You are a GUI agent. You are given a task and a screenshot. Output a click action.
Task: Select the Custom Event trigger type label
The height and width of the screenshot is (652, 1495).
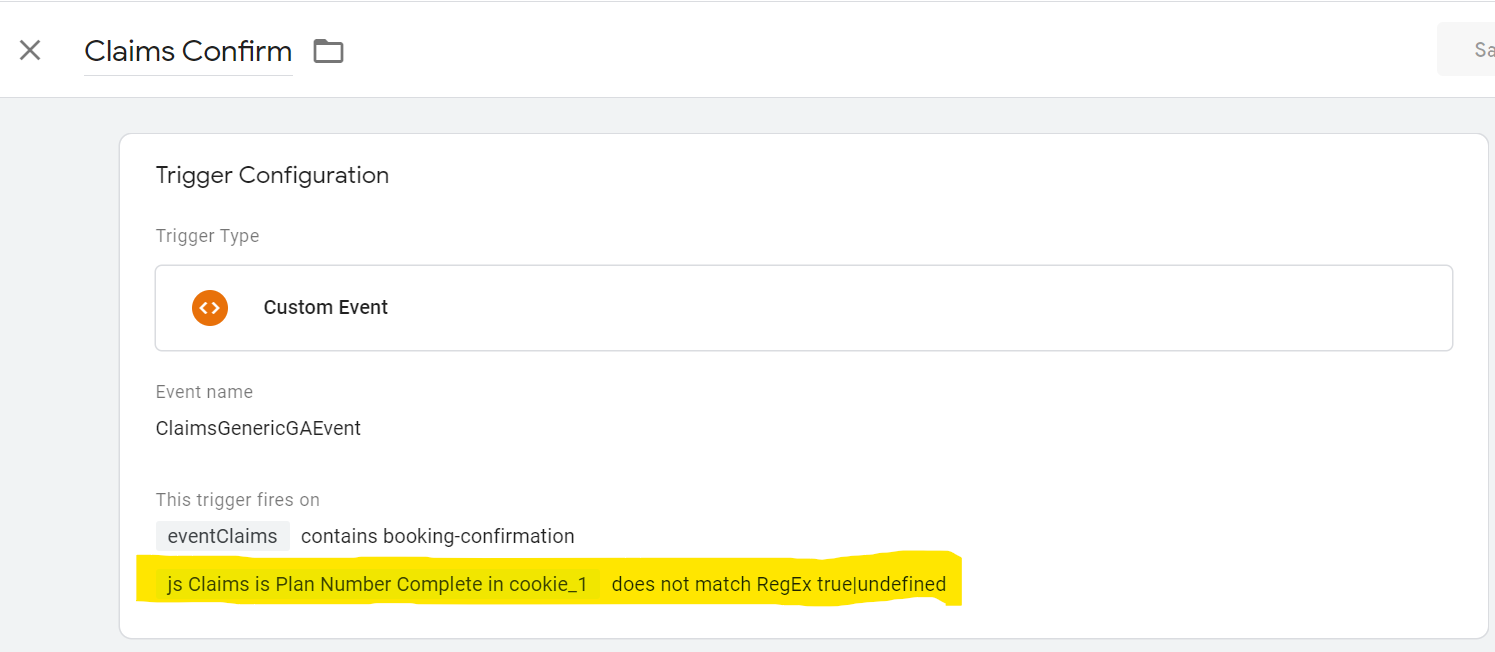325,308
